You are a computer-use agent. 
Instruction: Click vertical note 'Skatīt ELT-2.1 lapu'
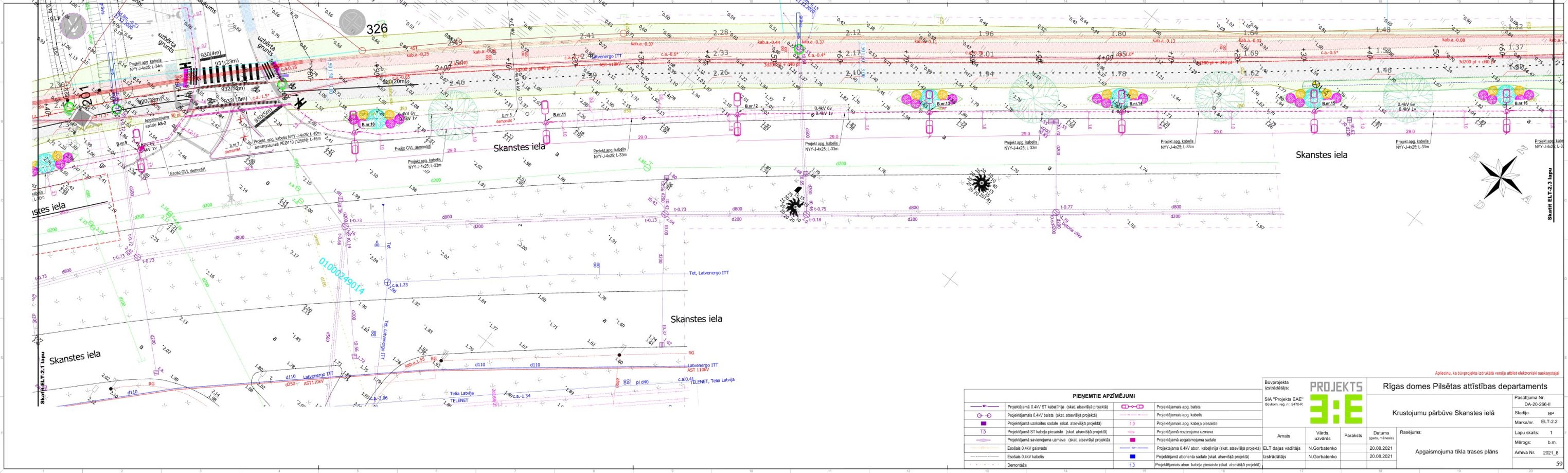tap(43, 377)
